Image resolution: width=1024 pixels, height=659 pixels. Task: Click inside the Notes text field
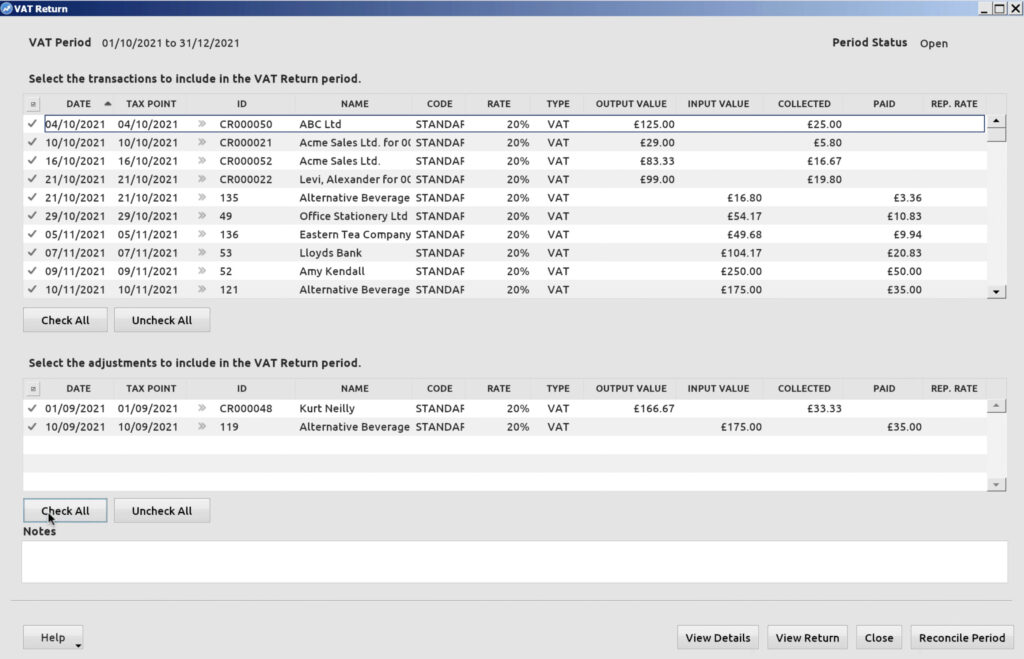(x=514, y=562)
